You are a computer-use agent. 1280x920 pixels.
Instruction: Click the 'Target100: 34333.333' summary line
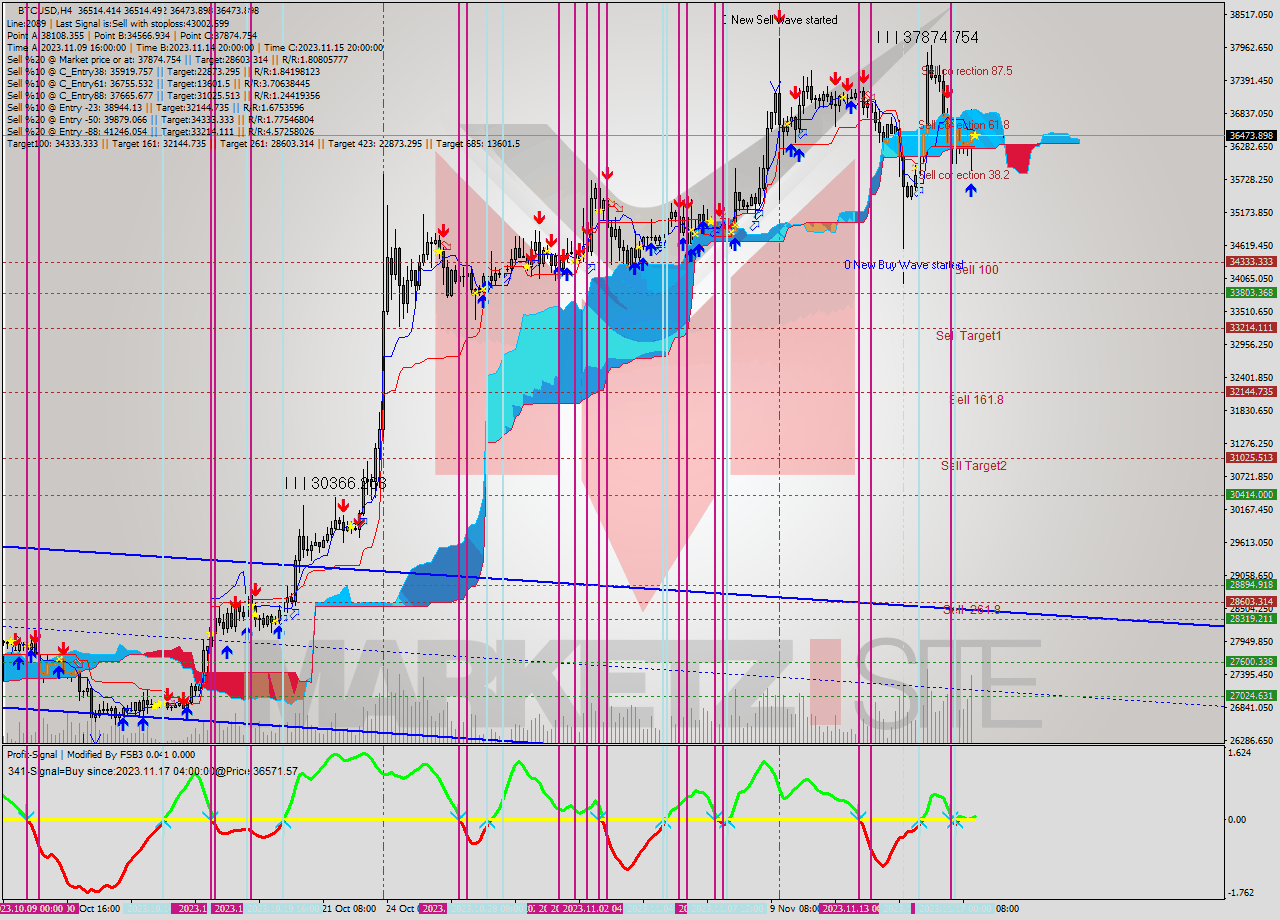263,143
